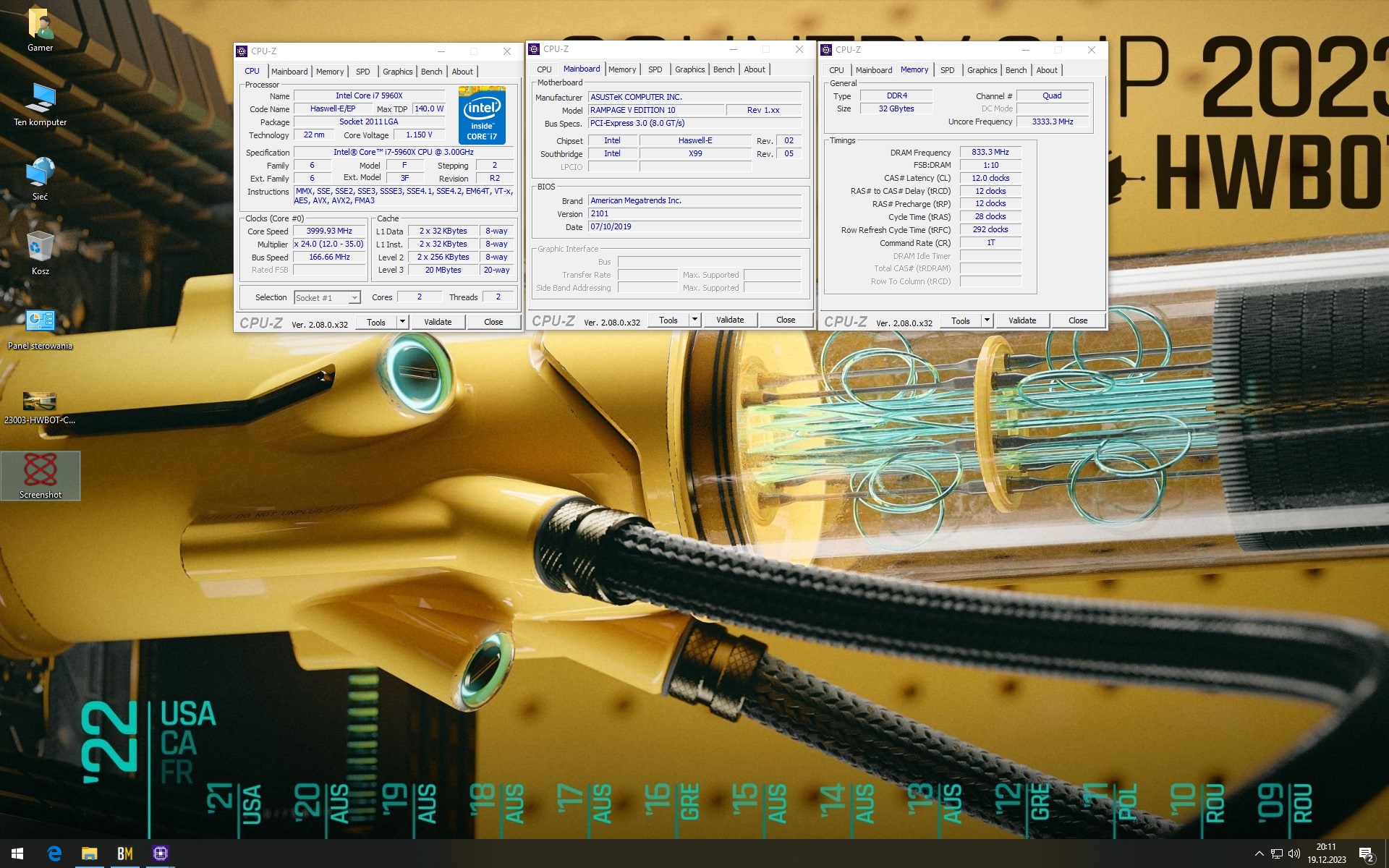This screenshot has width=1389, height=868.
Task: Click the Multiplier x 24.0 value
Action: point(329,244)
